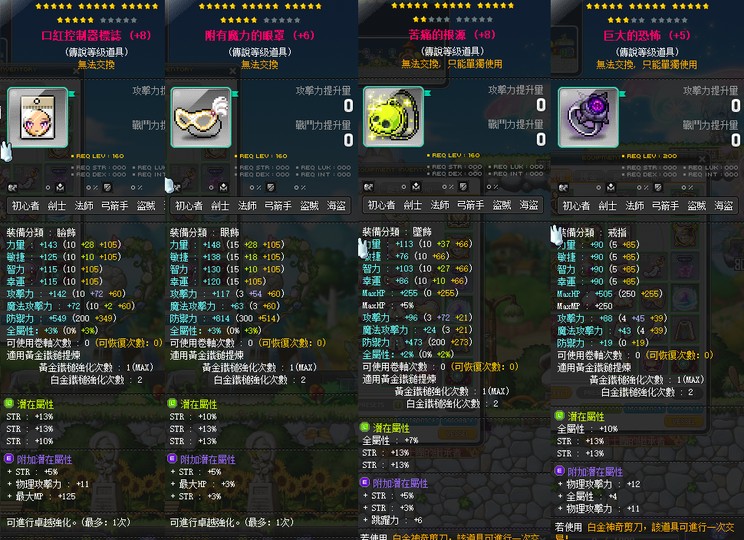Select 法師 class on the eye mask tooltip
The height and width of the screenshot is (540, 744).
tap(247, 205)
